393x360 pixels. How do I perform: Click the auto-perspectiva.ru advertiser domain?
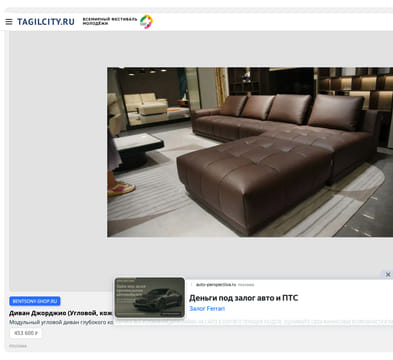pos(216,285)
